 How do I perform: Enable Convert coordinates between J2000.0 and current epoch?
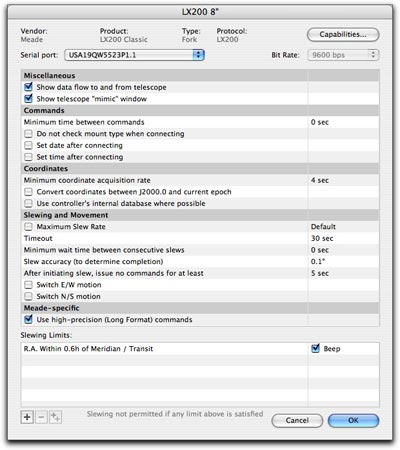coord(28,192)
